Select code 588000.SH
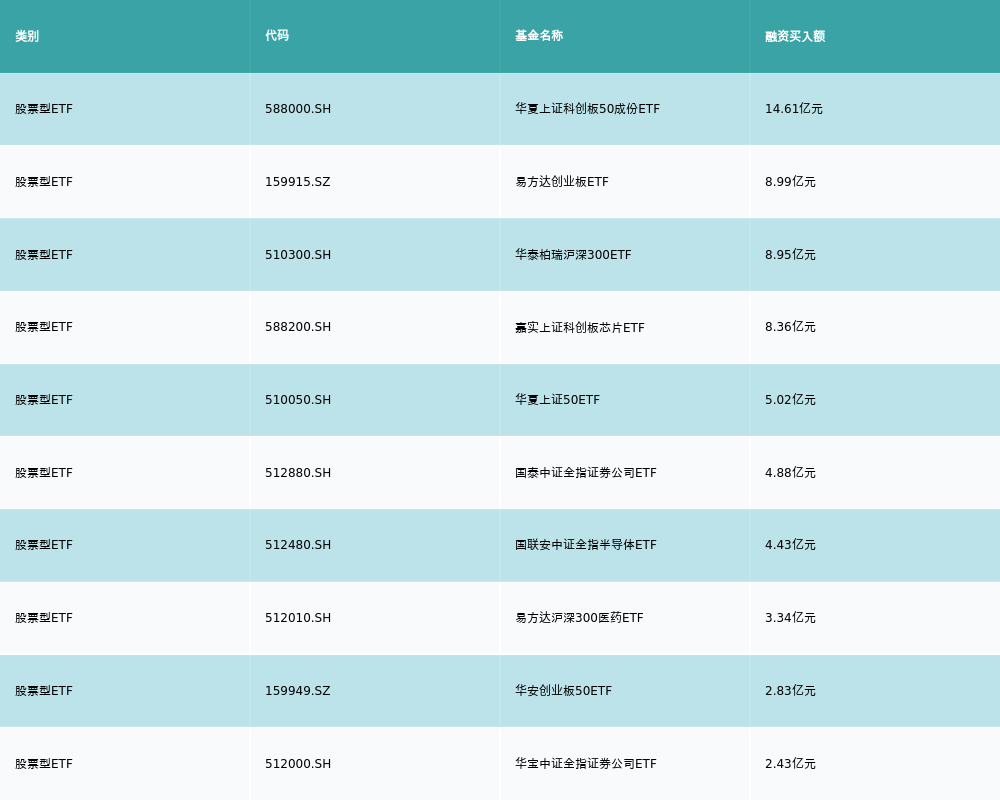 pos(298,109)
